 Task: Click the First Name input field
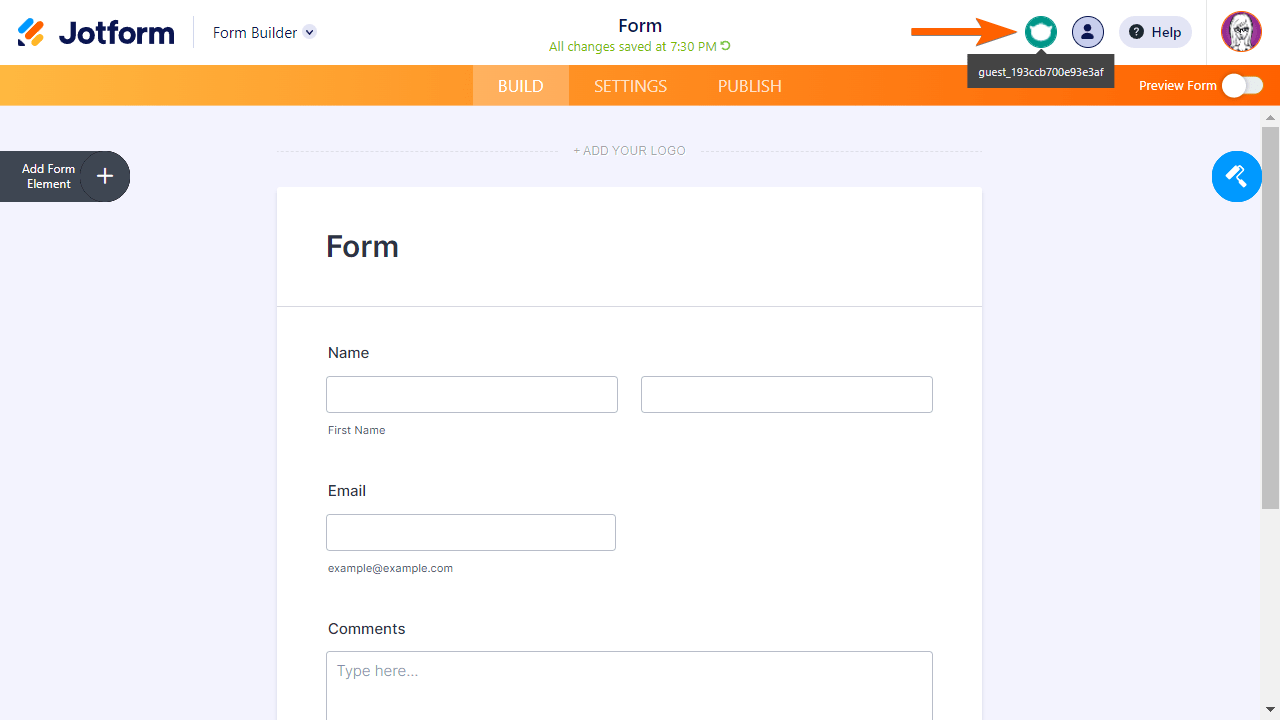471,395
